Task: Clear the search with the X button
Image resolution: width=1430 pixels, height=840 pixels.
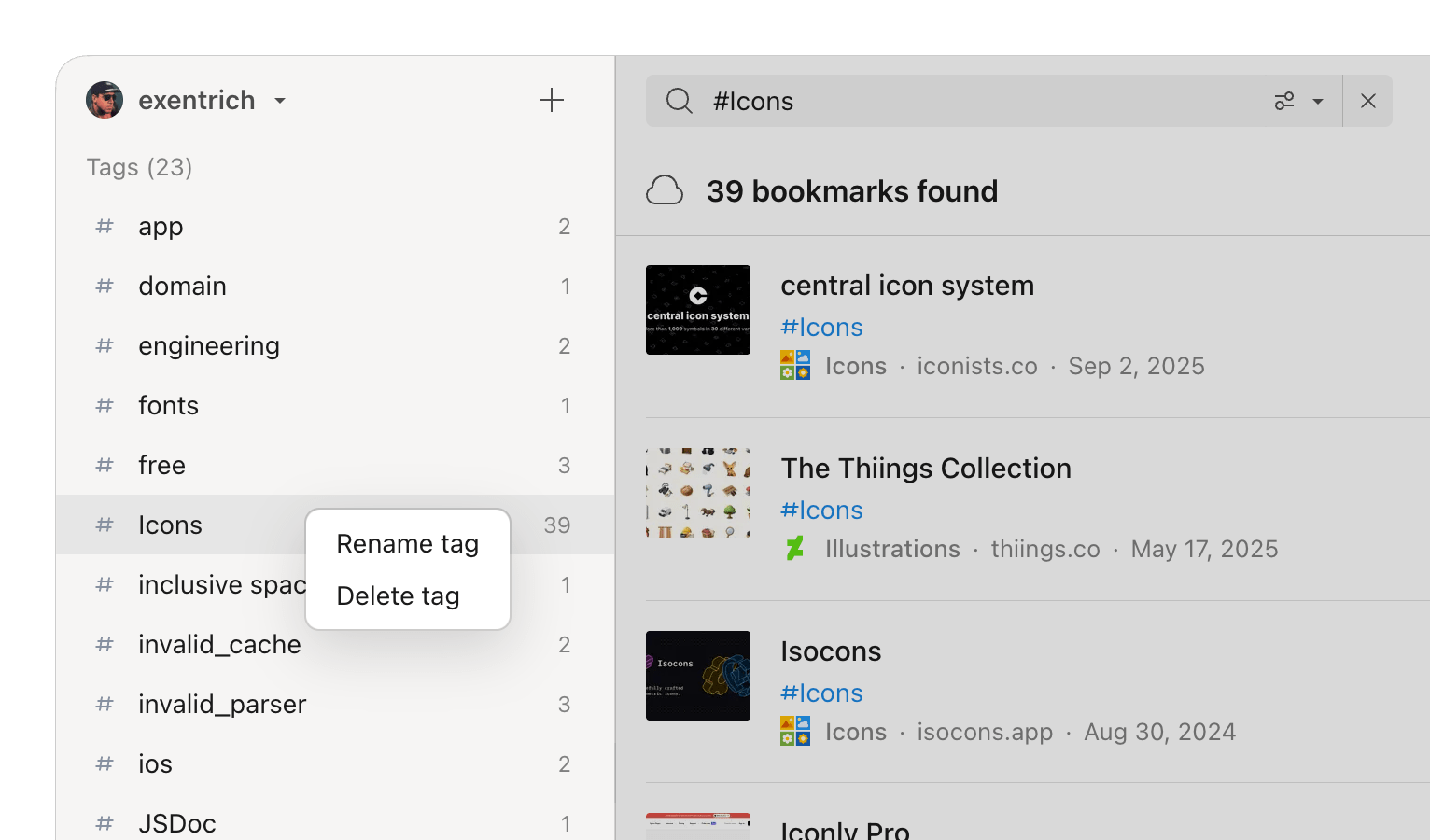Action: point(1368,101)
